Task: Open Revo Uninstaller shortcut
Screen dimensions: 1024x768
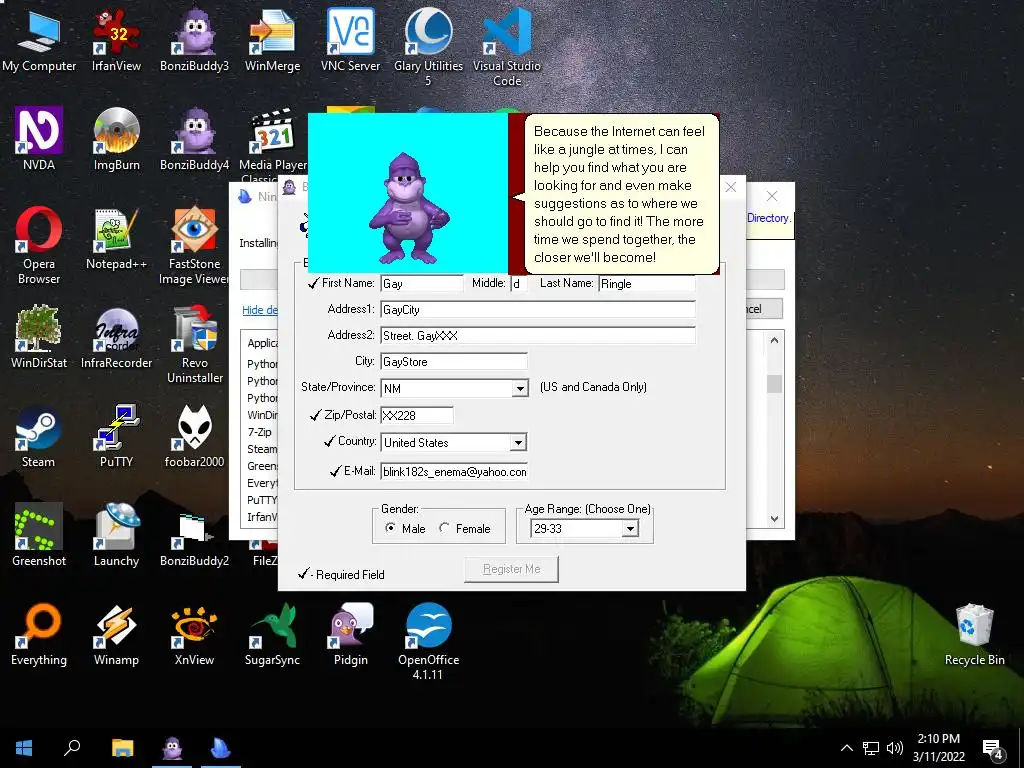Action: tap(195, 344)
